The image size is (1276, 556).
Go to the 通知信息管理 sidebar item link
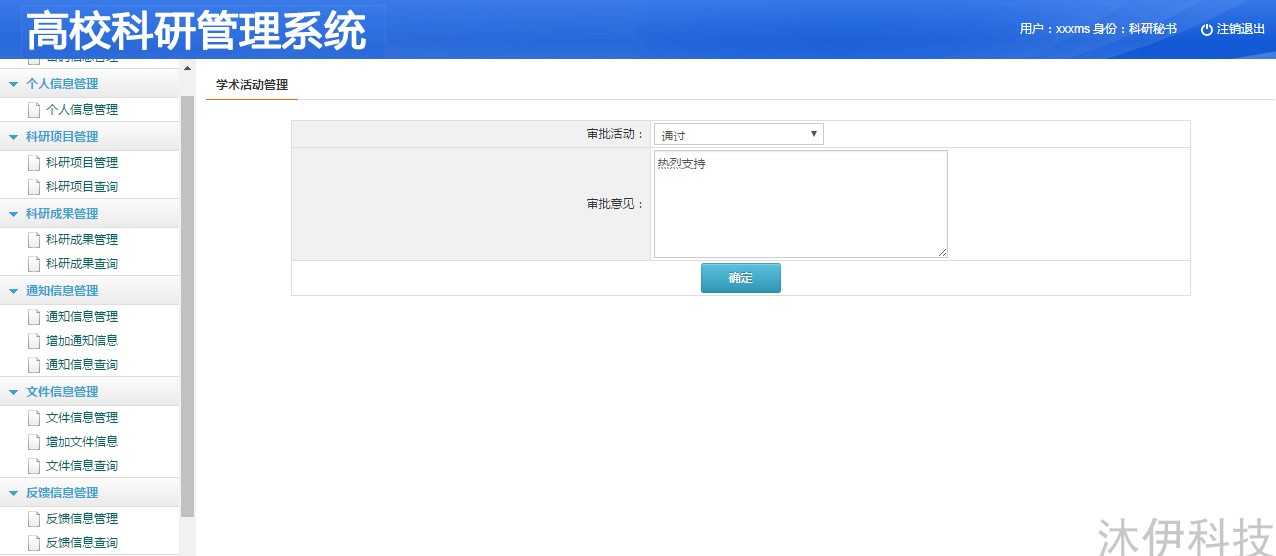coord(82,317)
